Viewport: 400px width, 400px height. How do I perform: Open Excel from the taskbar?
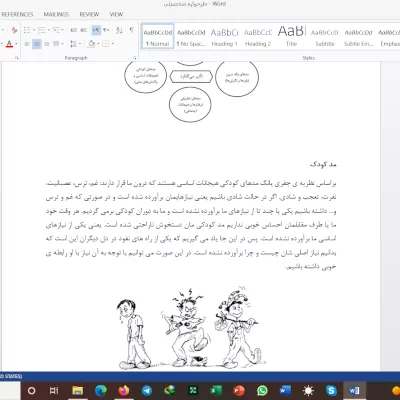pyautogui.click(x=216, y=390)
